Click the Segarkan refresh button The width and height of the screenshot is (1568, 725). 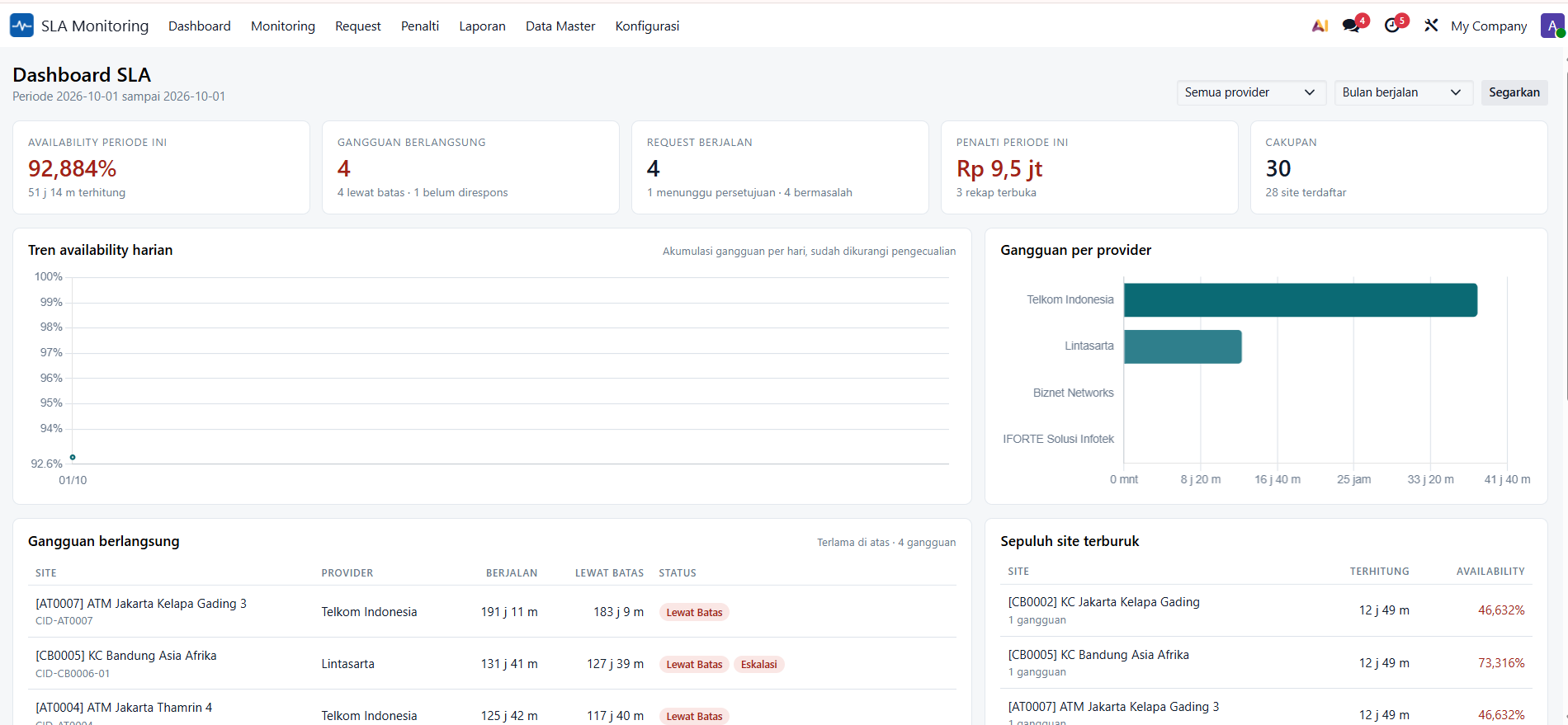pos(1514,92)
